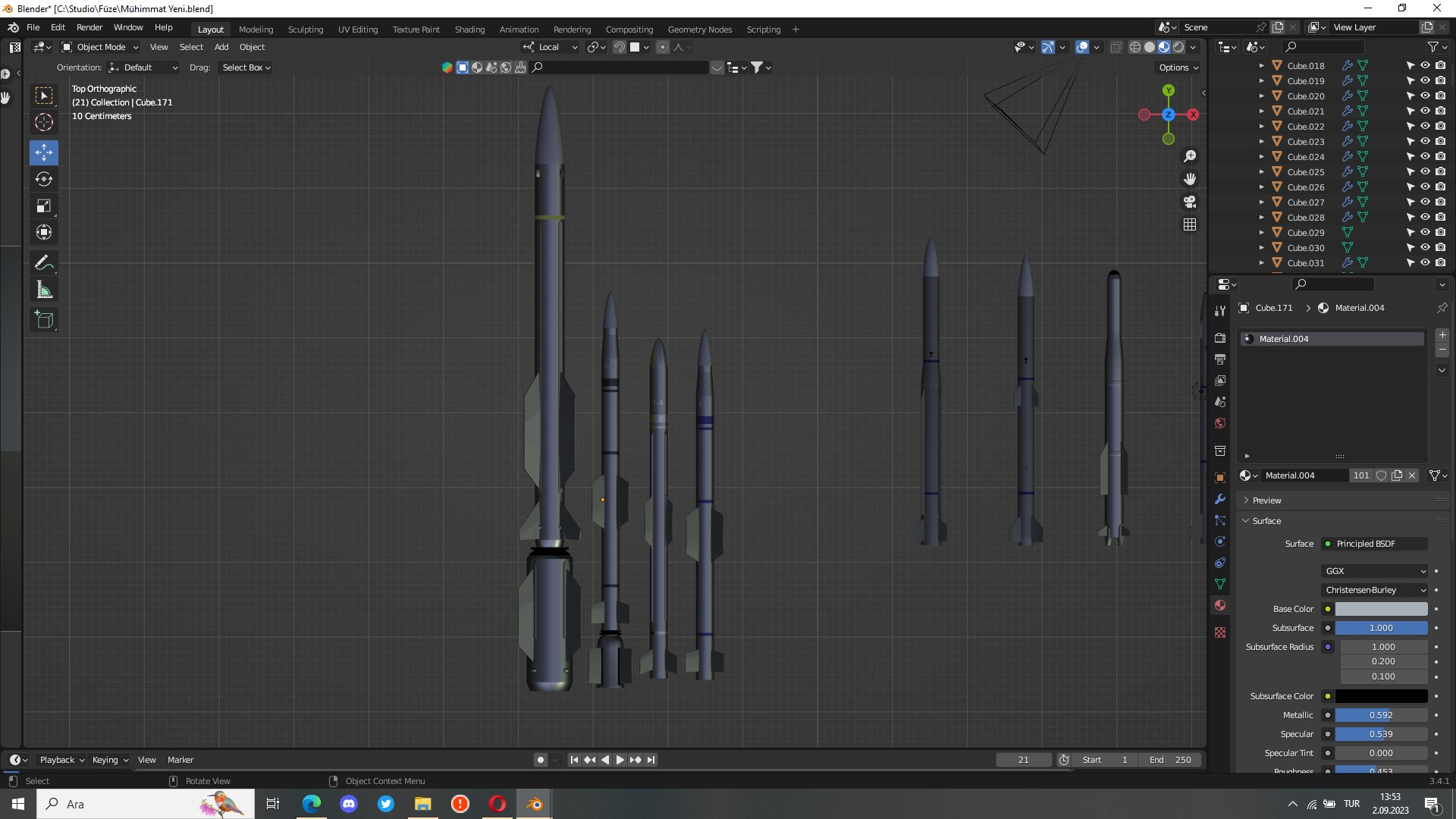Click the Base Color swatch
Image resolution: width=1456 pixels, height=819 pixels.
(1381, 609)
